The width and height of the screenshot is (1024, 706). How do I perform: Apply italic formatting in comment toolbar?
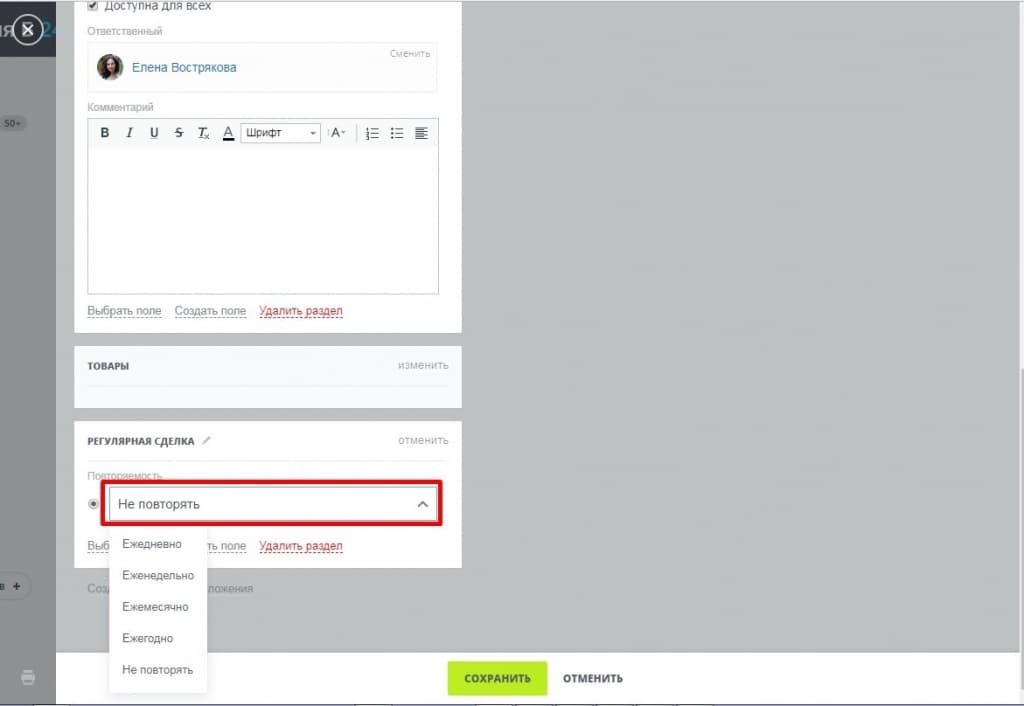point(129,133)
